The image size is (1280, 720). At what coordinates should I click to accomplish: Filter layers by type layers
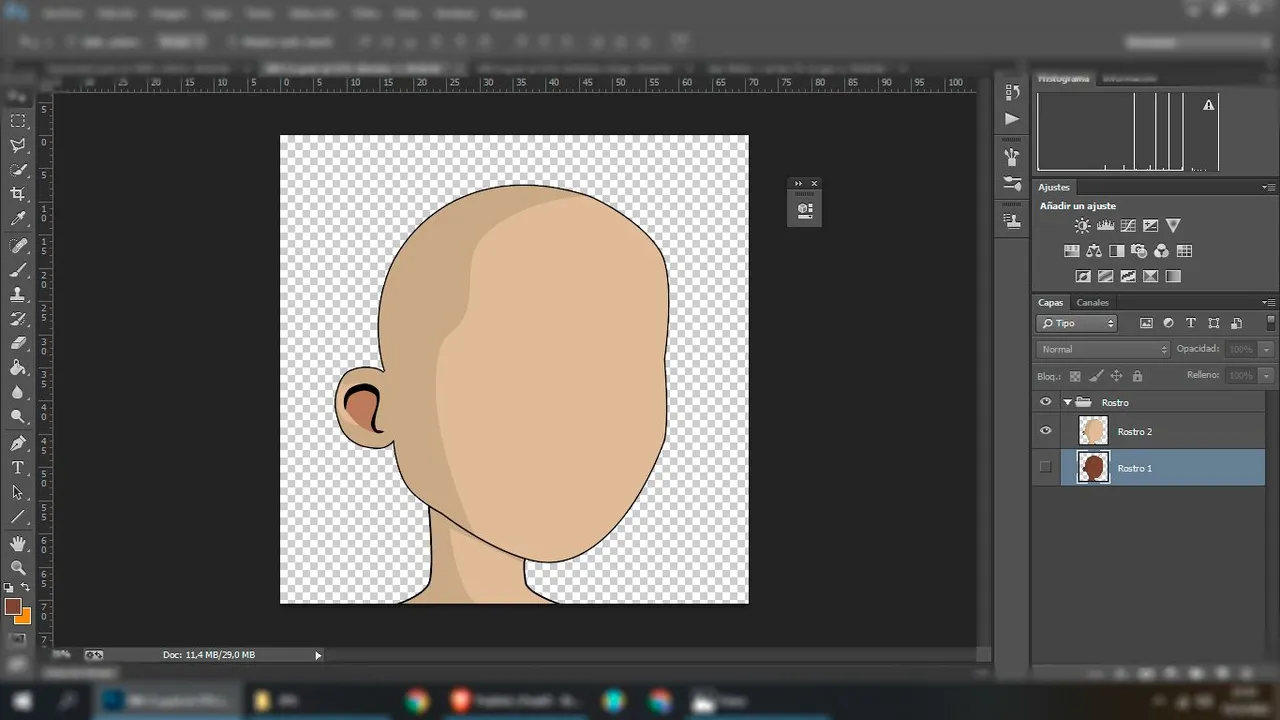pyautogui.click(x=1191, y=323)
